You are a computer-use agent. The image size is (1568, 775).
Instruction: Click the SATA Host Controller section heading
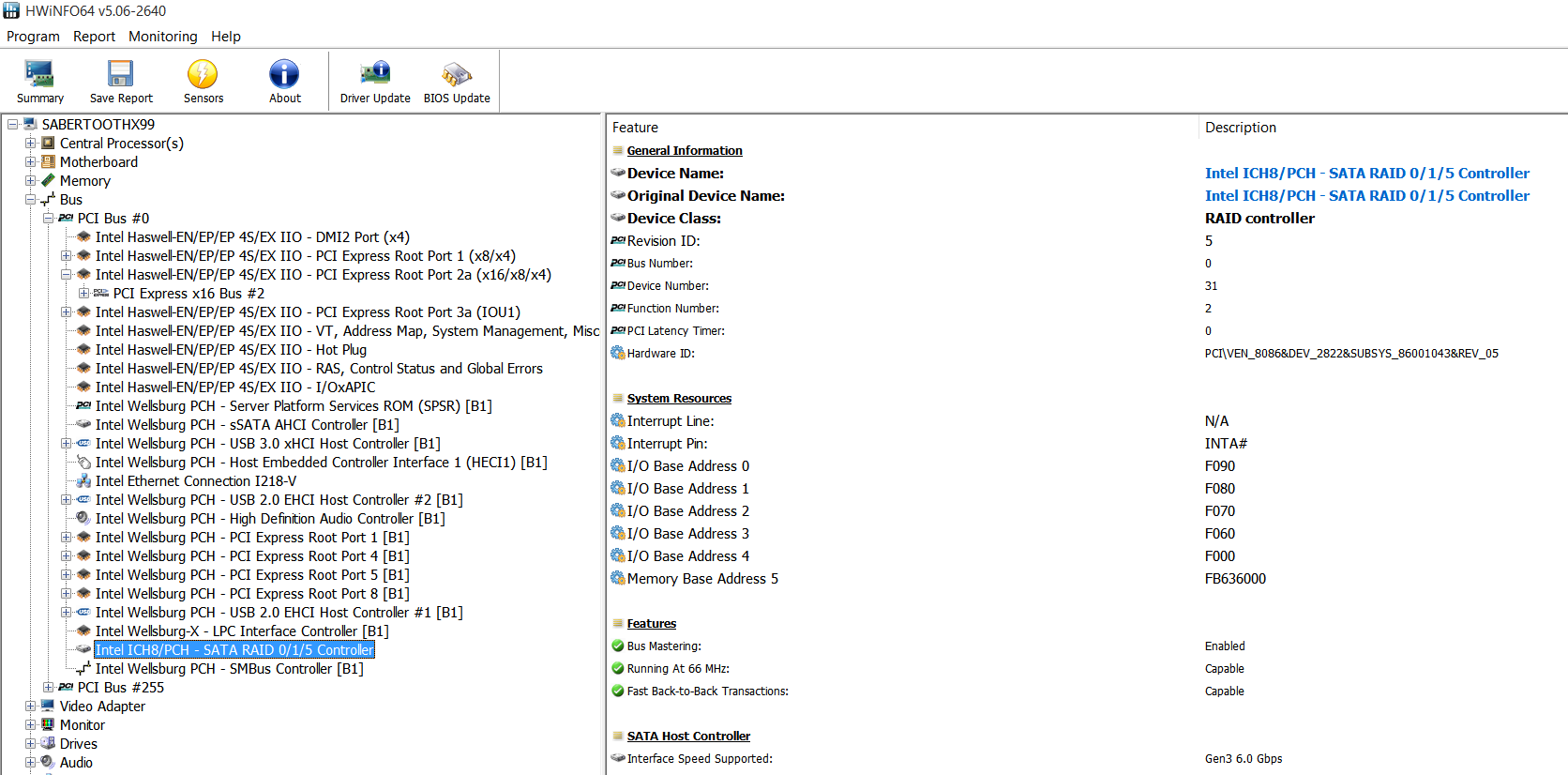[x=688, y=737]
